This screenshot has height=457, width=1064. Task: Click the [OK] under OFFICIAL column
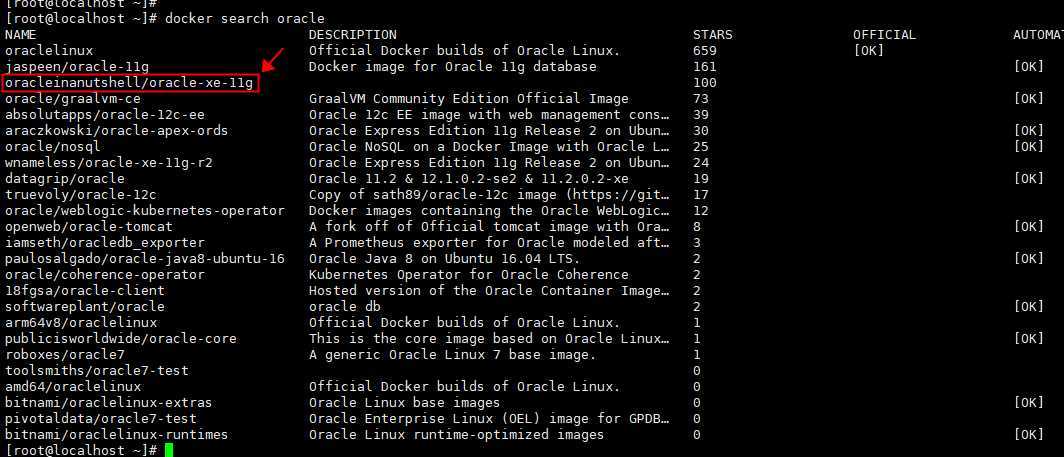pyautogui.click(x=868, y=50)
